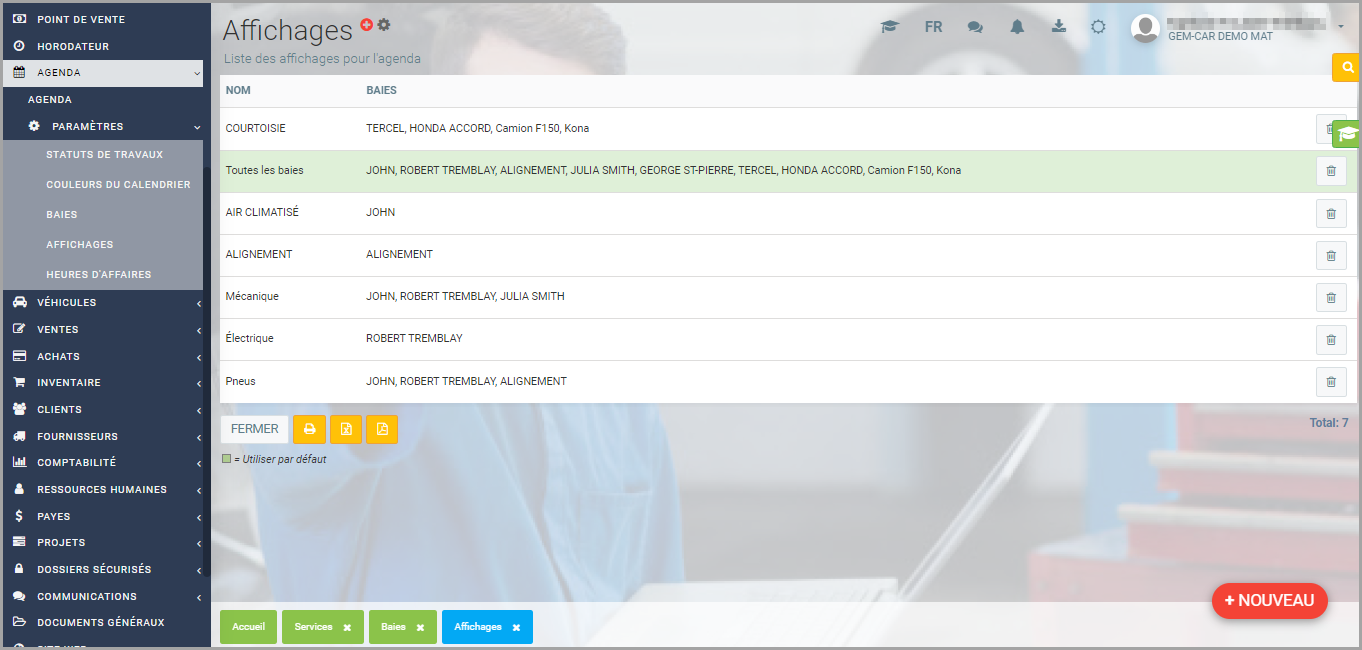Delete the Pneus display with trash icon
Viewport: 1362px width, 650px height.
click(1330, 381)
